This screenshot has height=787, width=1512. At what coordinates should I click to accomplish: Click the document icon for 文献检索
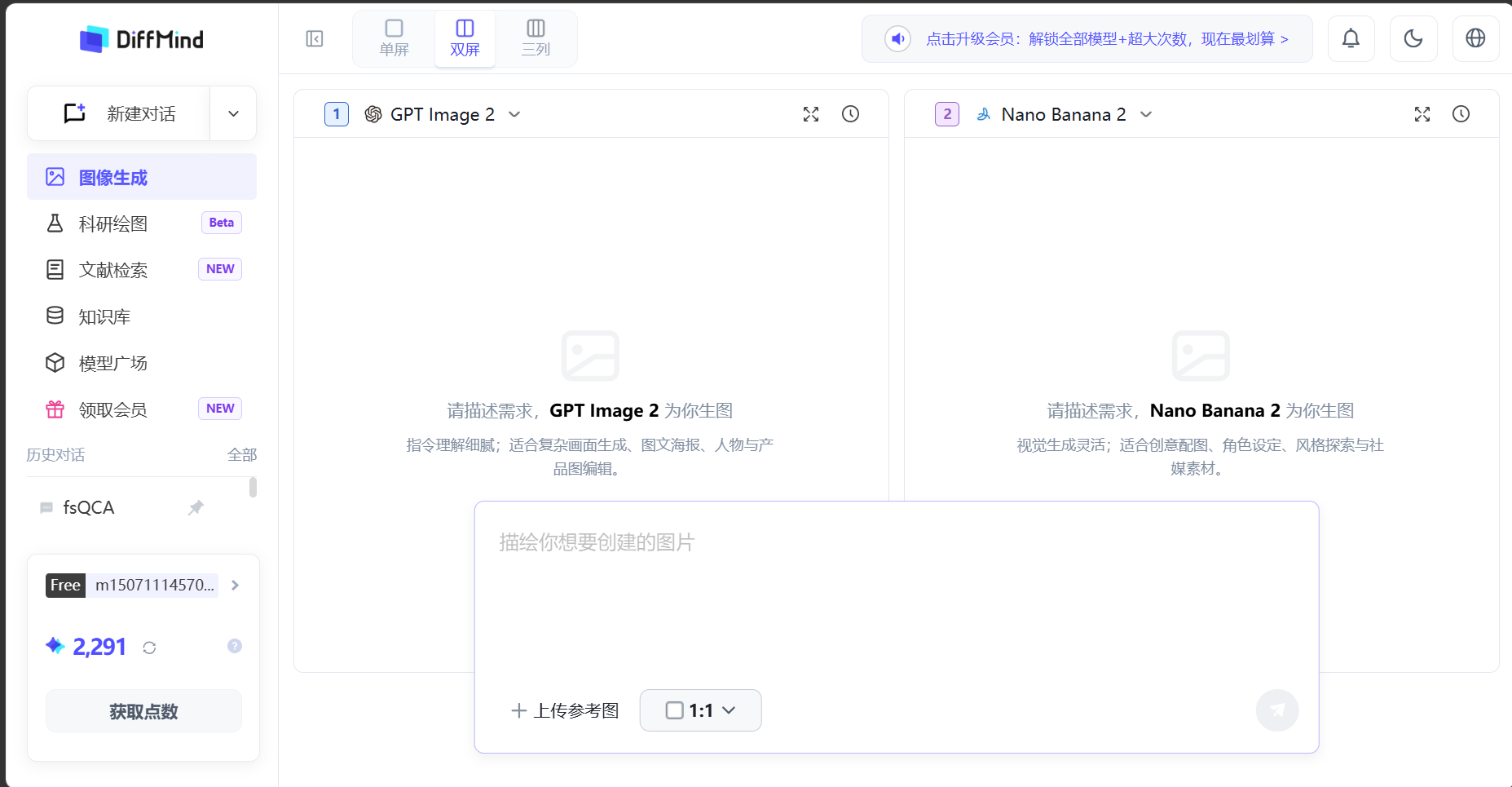[x=55, y=270]
